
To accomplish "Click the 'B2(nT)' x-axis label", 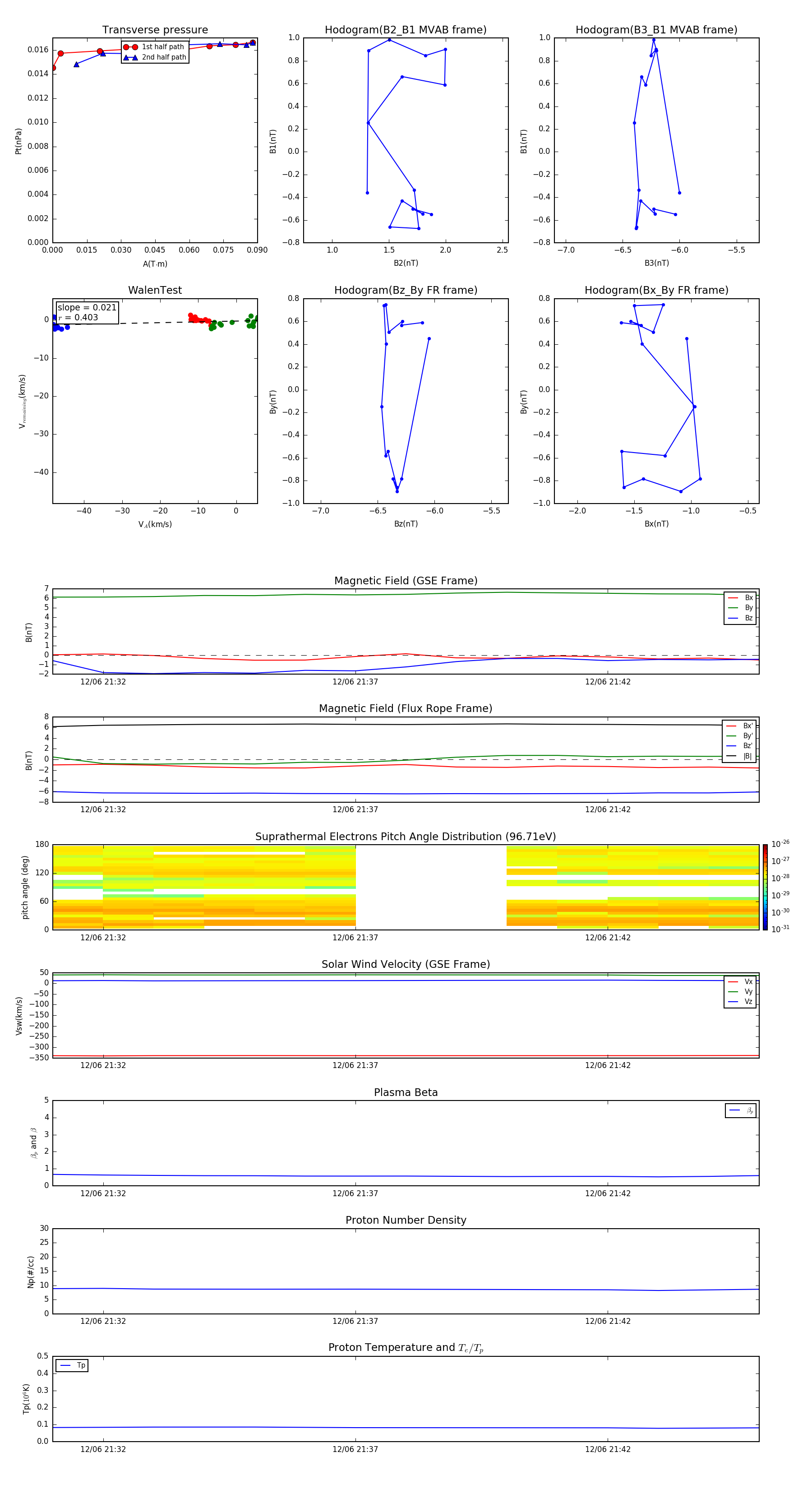I will pyautogui.click(x=406, y=263).
